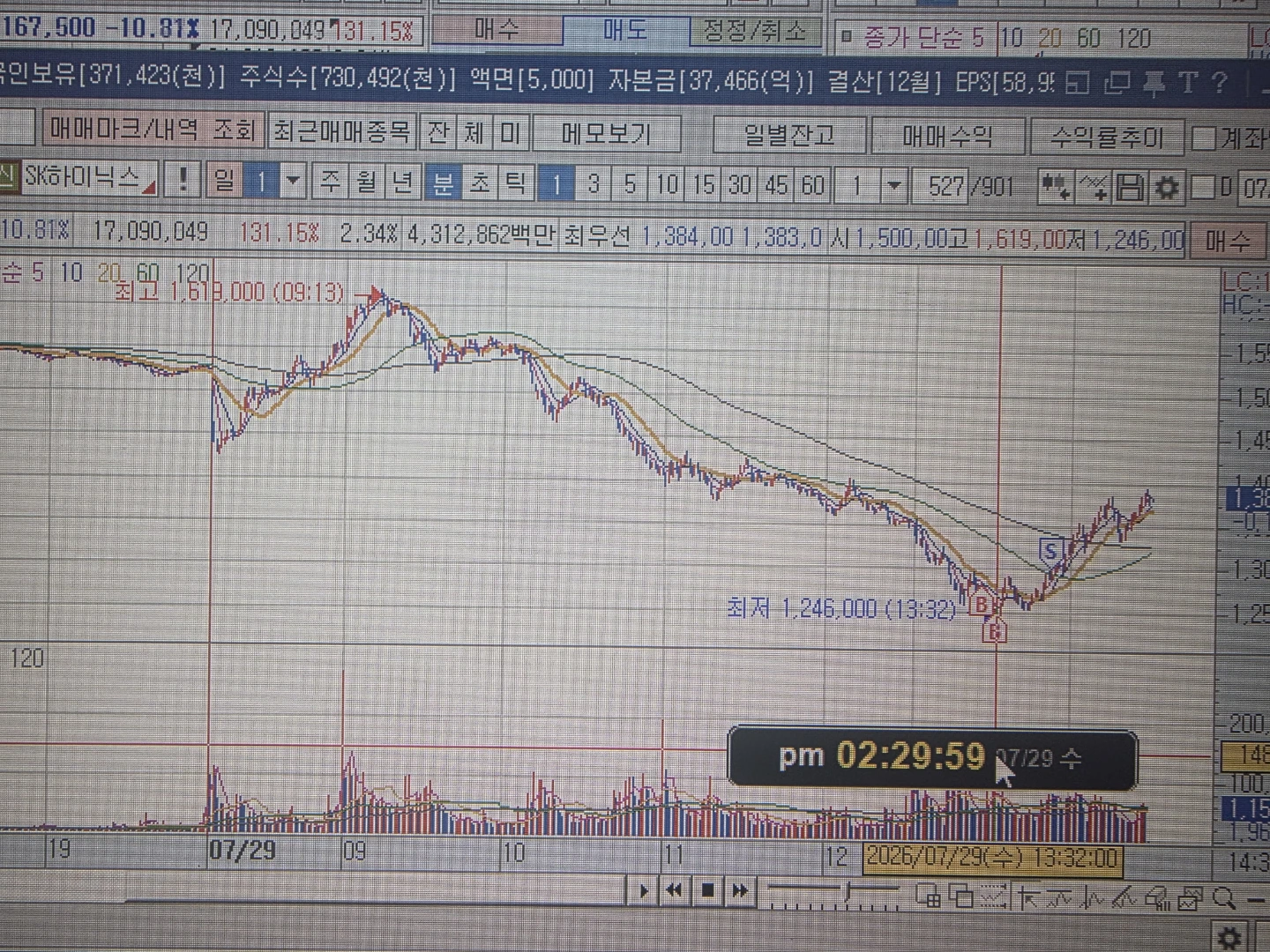Select the 잔 filter button
The height and width of the screenshot is (952, 1270).
pos(437,133)
